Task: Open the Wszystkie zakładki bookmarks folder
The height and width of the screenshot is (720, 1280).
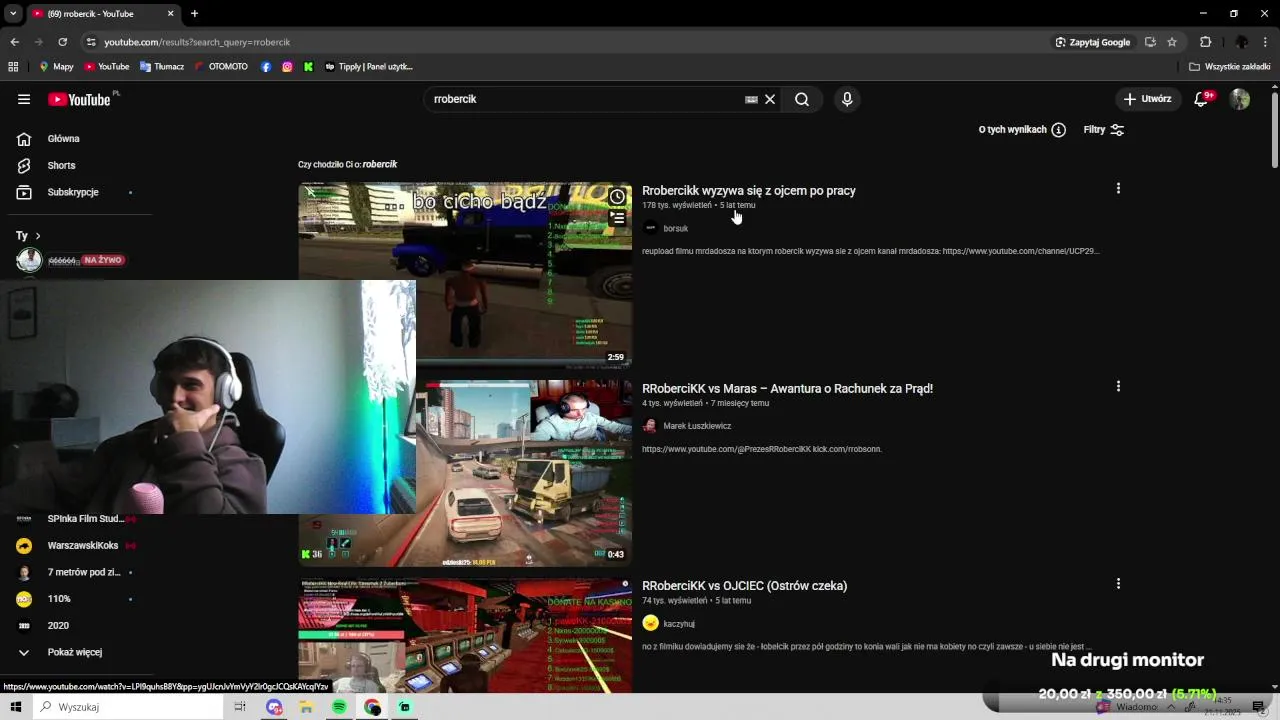Action: (x=1230, y=67)
